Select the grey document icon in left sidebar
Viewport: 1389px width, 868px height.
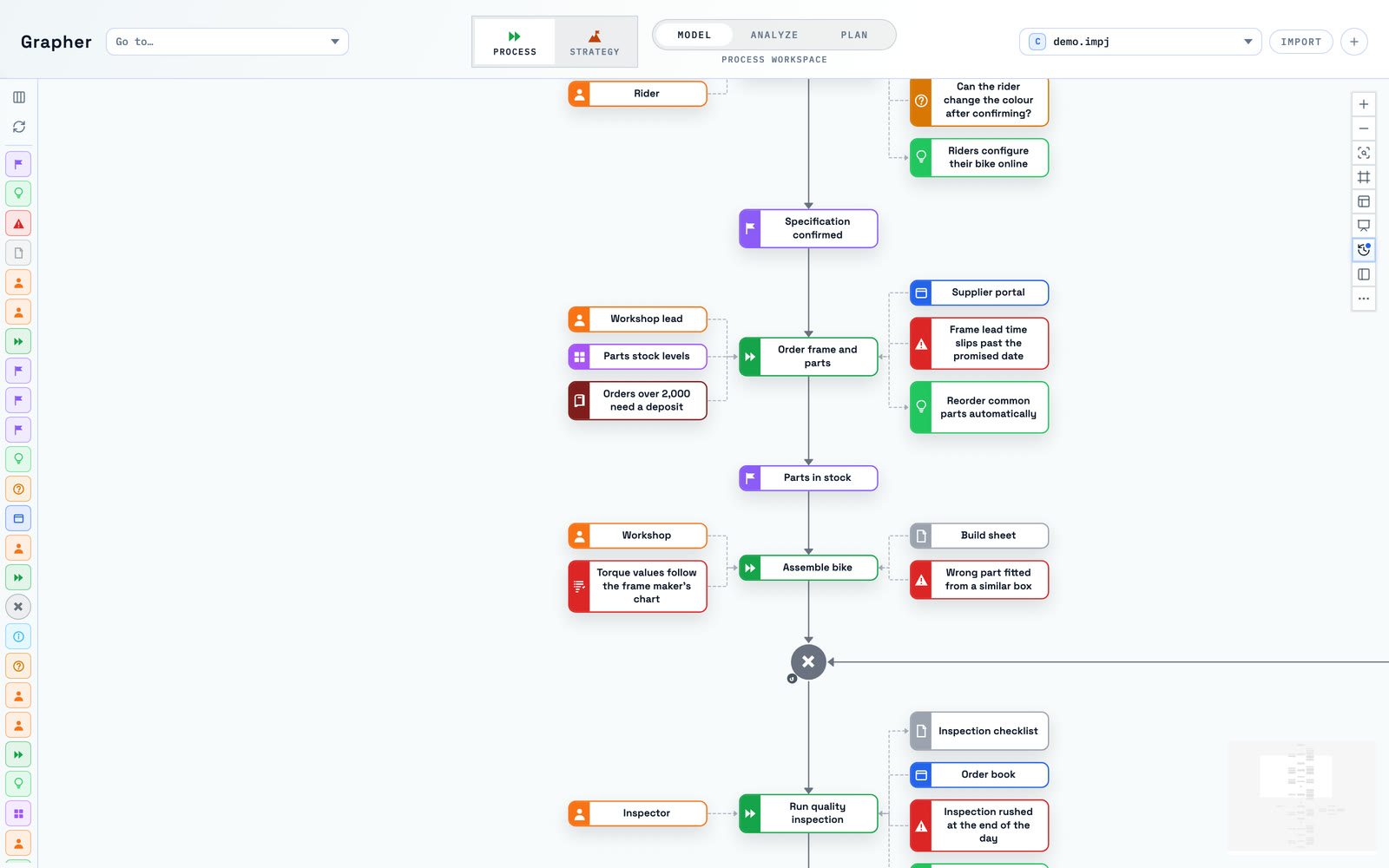(x=18, y=253)
